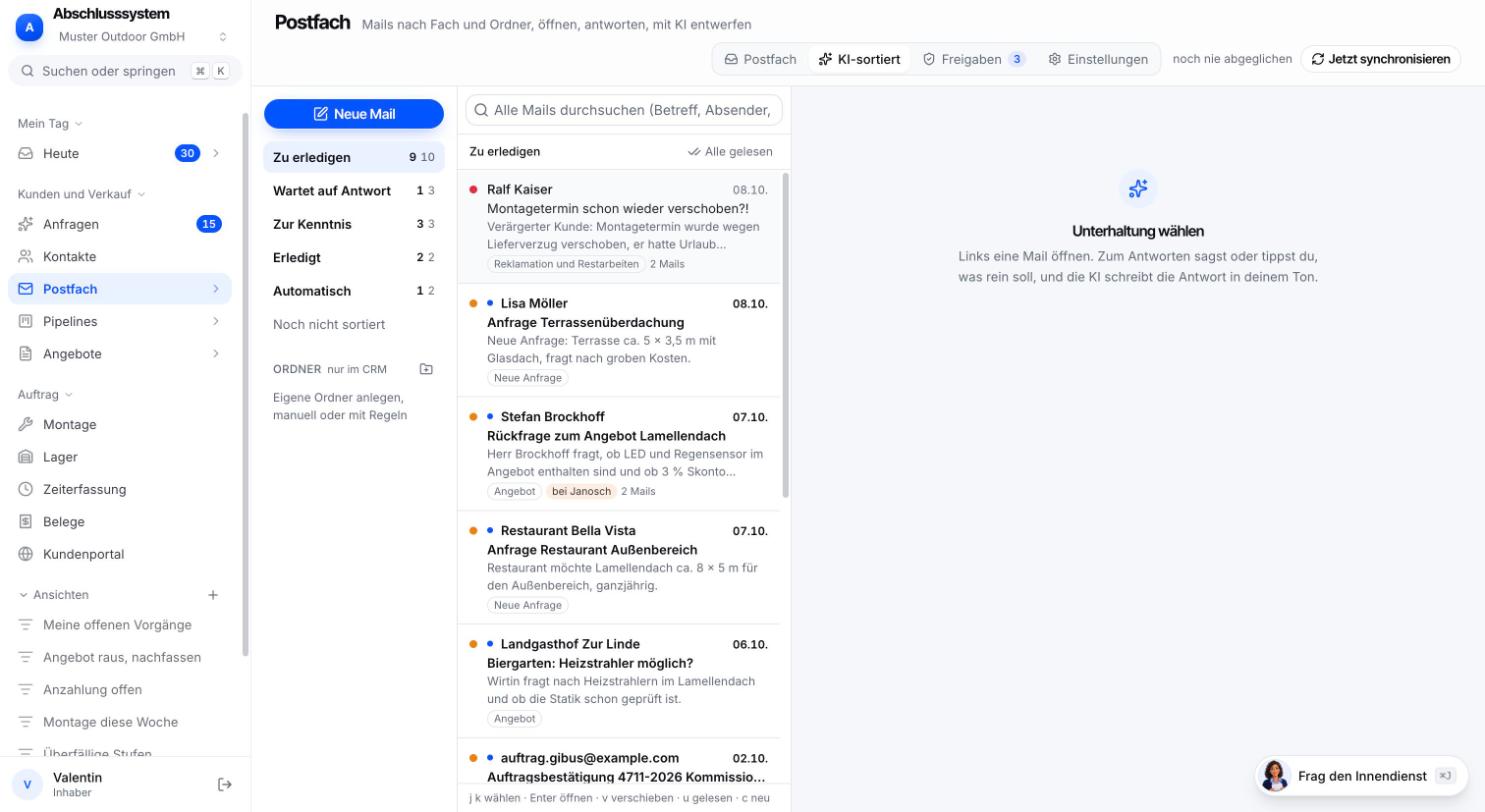Image resolution: width=1485 pixels, height=812 pixels.
Task: Switch to the KI-sortiert tab
Action: tap(859, 59)
